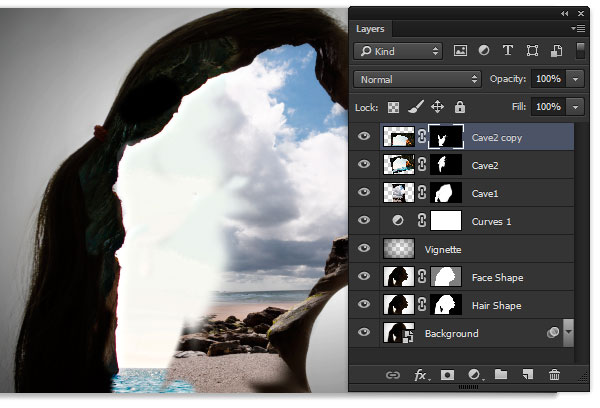The height and width of the screenshot is (408, 600).
Task: Toggle the layer filtering switch
Action: click(580, 51)
